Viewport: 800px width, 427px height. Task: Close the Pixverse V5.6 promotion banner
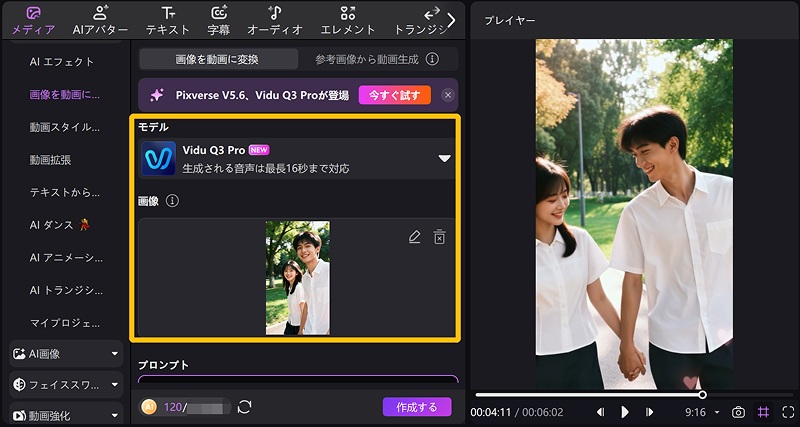447,95
